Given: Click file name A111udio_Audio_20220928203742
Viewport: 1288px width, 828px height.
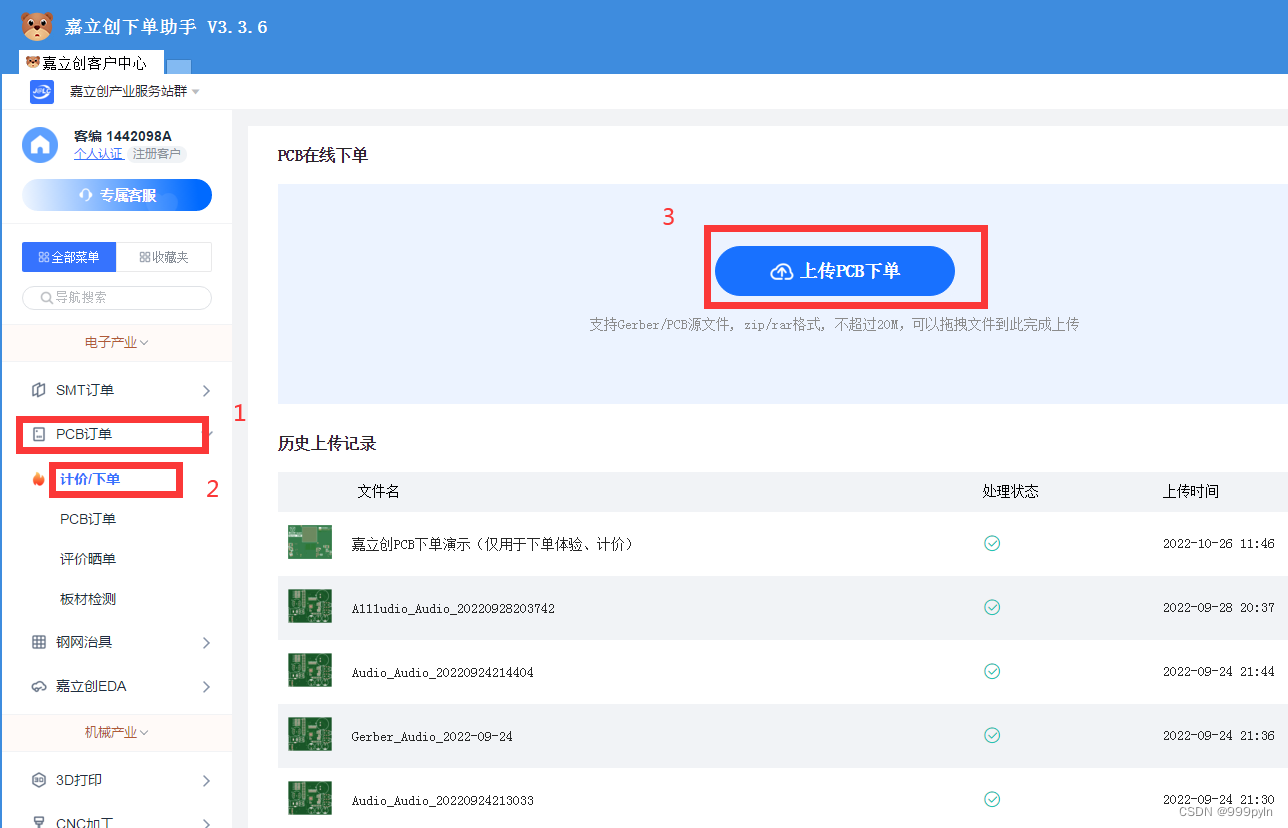Looking at the screenshot, I should pyautogui.click(x=453, y=608).
